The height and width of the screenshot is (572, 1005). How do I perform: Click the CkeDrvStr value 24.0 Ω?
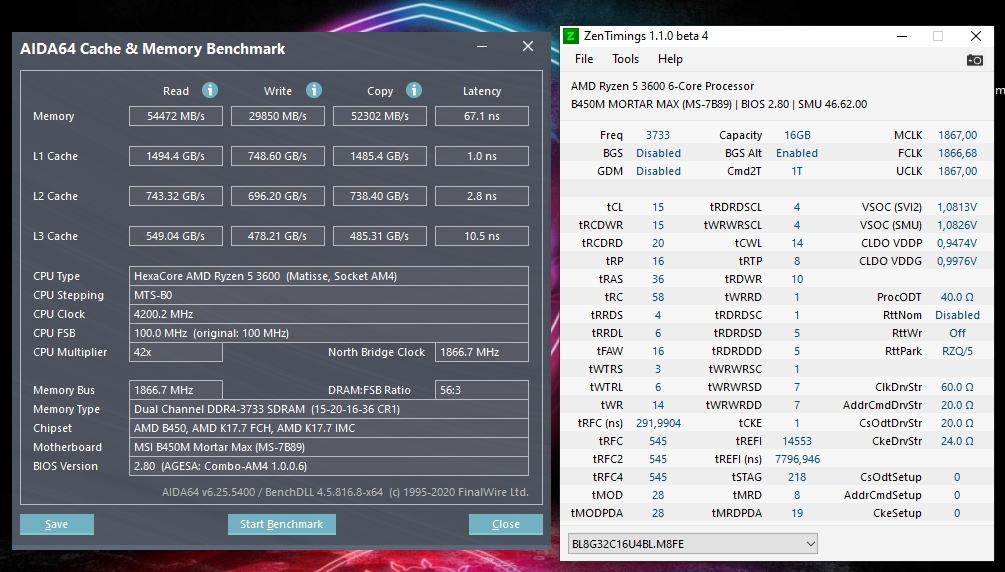pos(957,441)
